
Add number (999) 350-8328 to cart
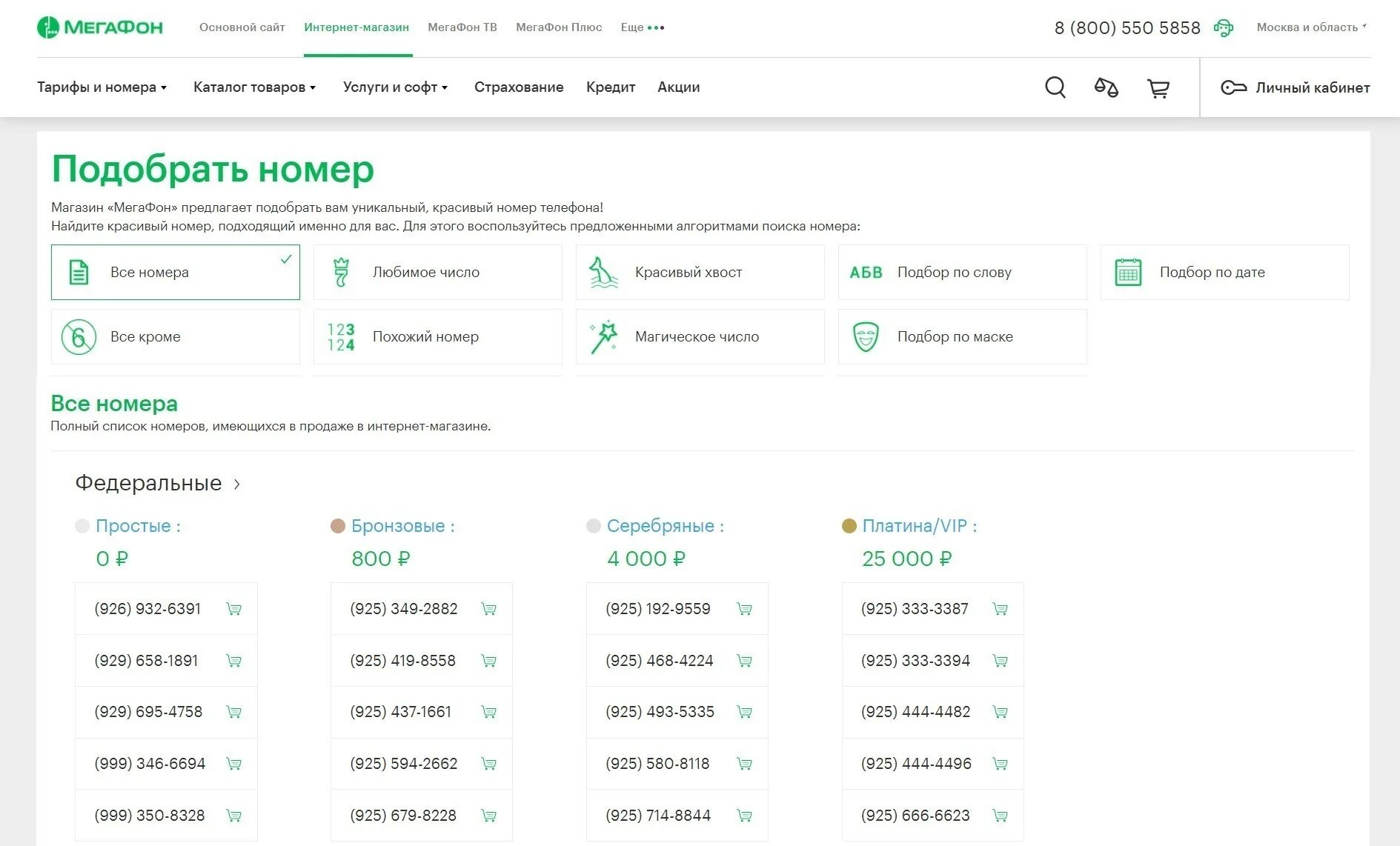point(233,816)
